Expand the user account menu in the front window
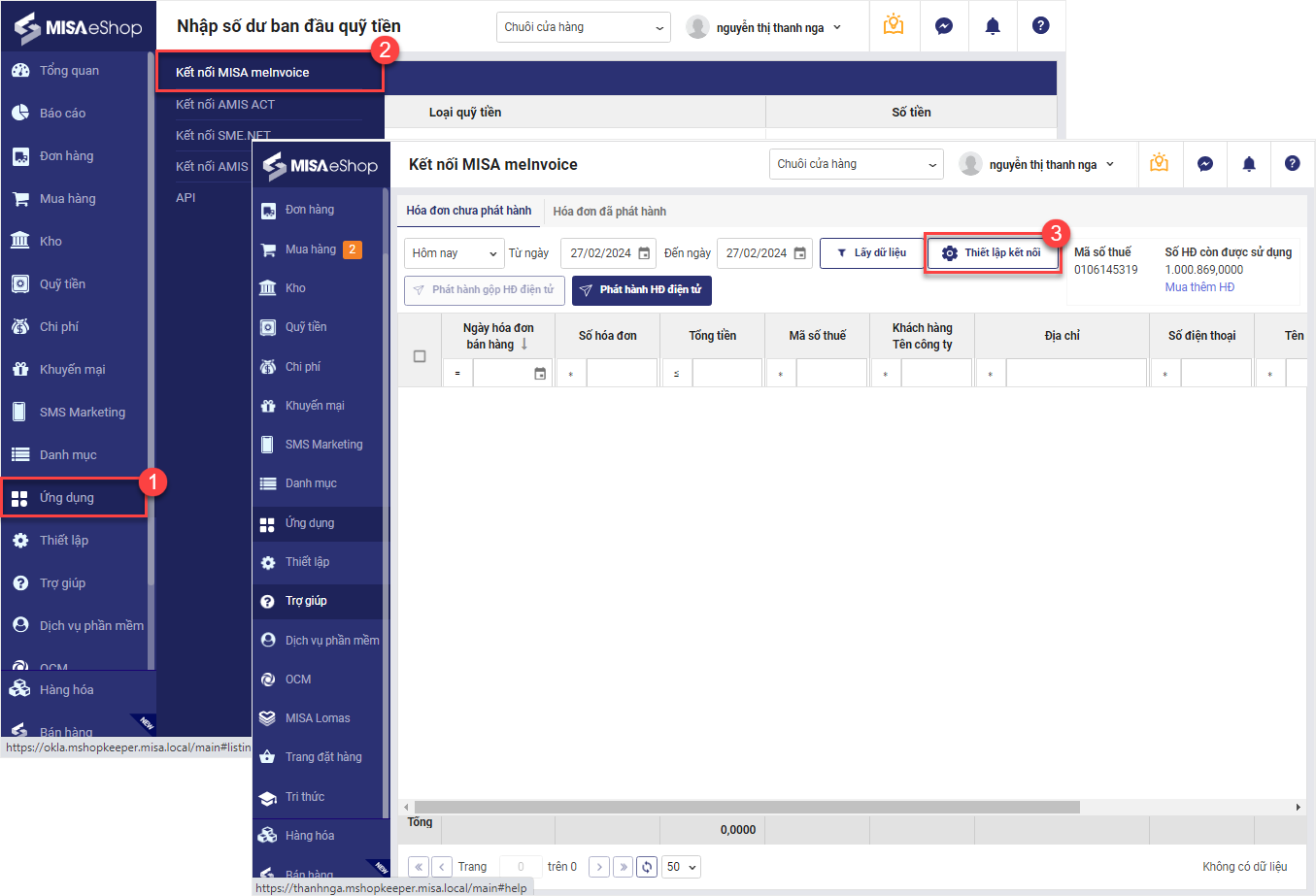Viewport: 1316px width, 896px height. (x=1037, y=164)
